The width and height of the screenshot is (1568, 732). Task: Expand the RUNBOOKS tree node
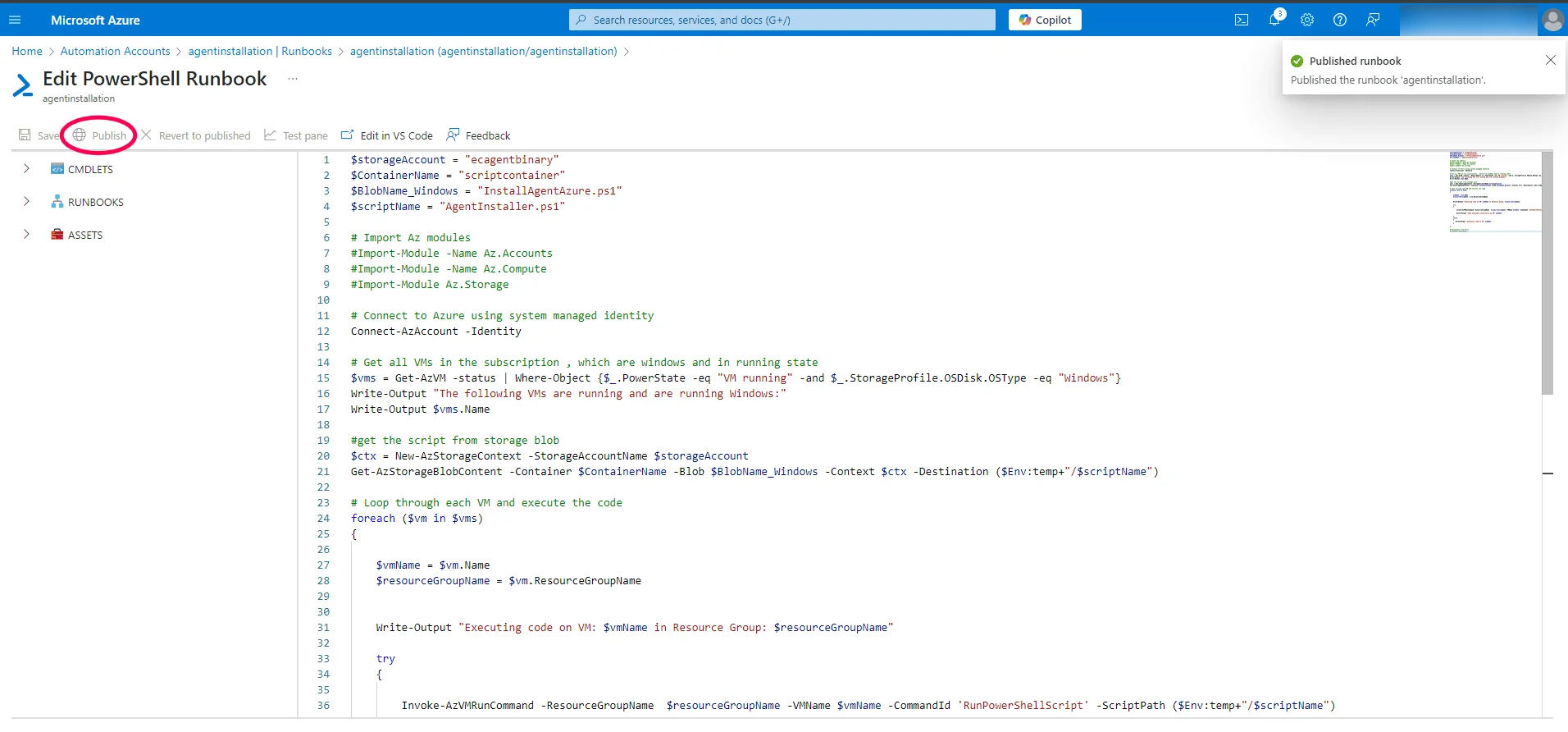click(x=26, y=202)
